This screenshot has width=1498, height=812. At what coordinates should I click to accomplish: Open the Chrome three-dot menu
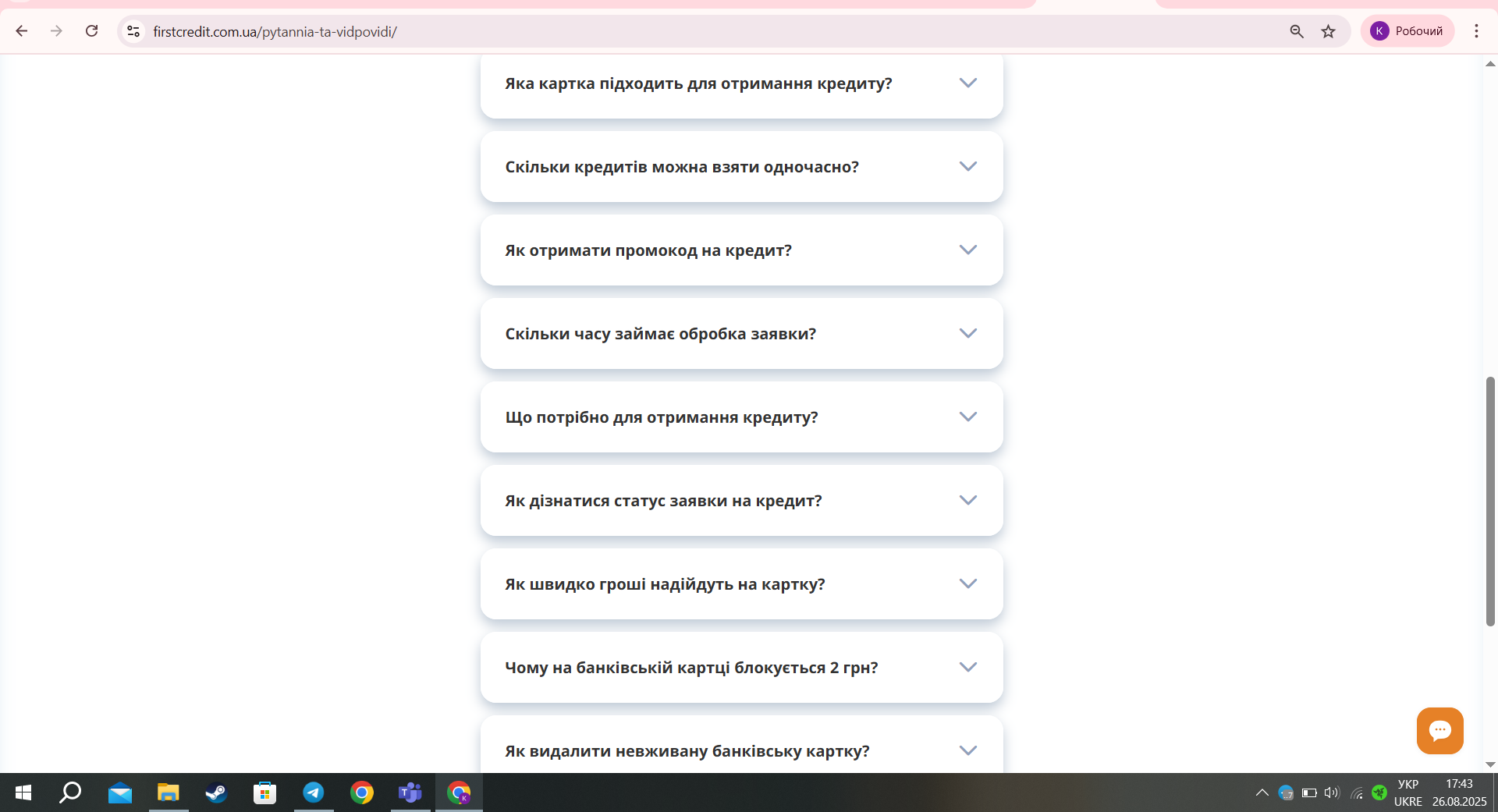[1476, 31]
